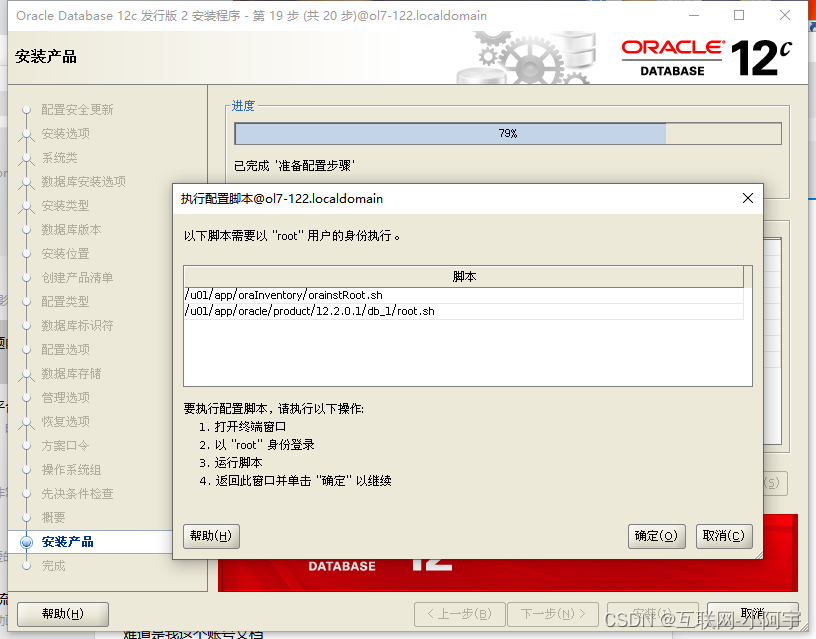Select 配置选项 step in sidebar
This screenshot has width=816, height=639.
(x=66, y=350)
